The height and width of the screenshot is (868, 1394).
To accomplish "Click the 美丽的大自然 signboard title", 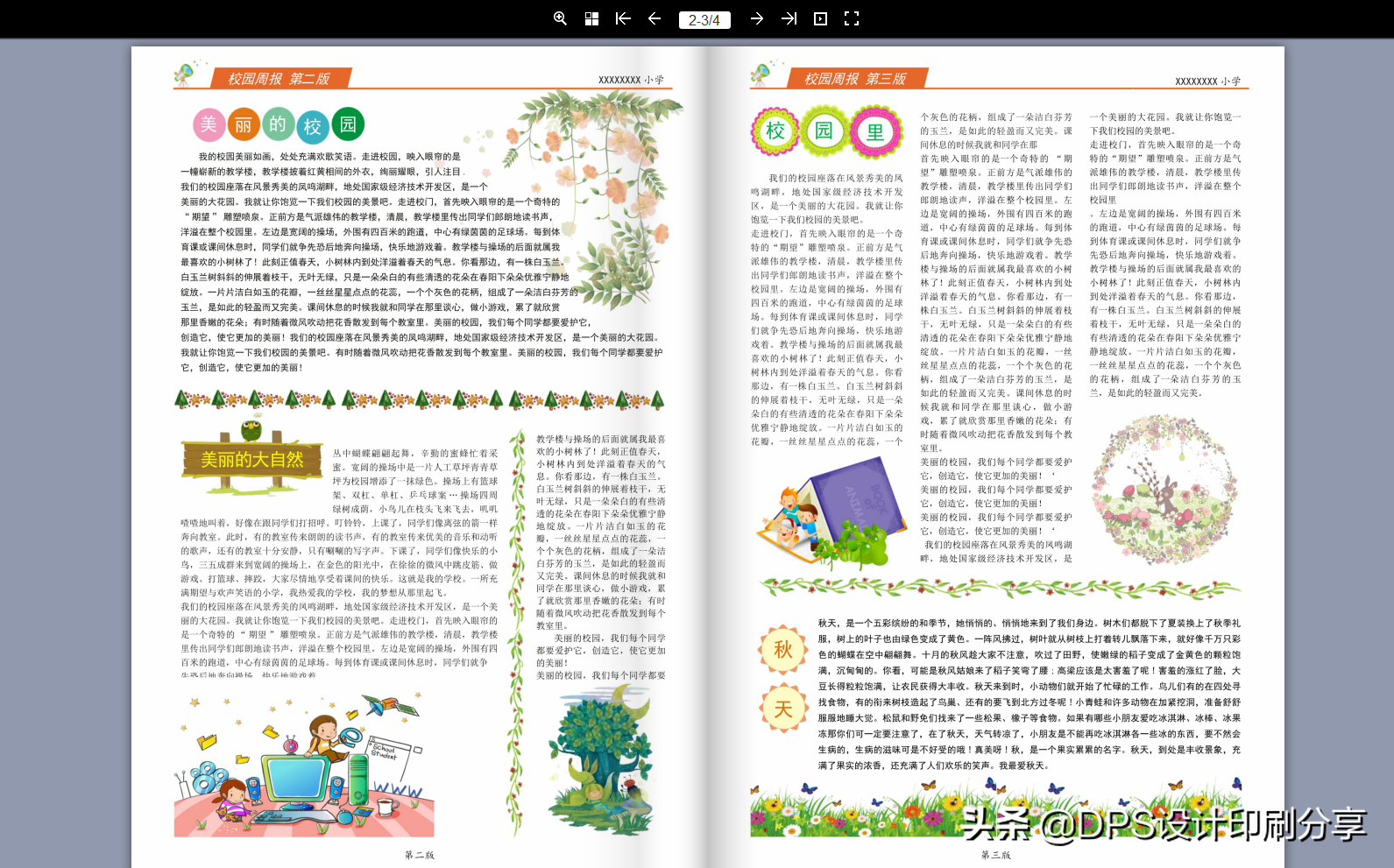I will point(251,459).
